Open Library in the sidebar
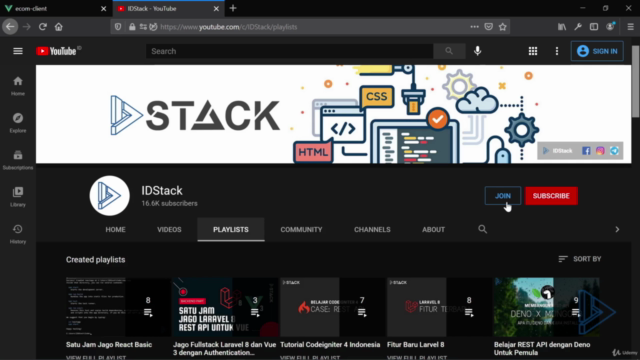640x360 pixels. pyautogui.click(x=18, y=197)
